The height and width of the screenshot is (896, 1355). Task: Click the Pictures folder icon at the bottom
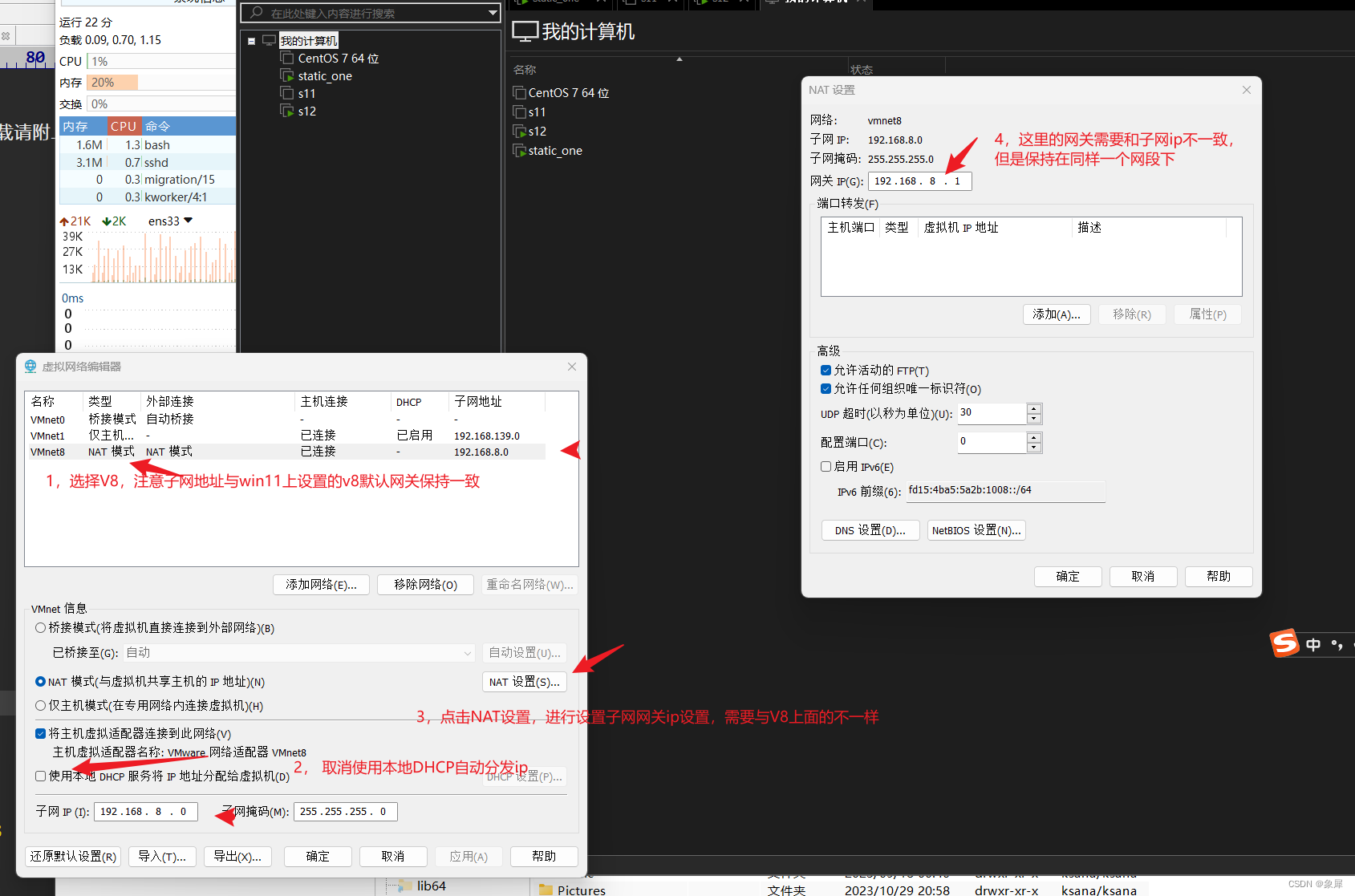(546, 890)
